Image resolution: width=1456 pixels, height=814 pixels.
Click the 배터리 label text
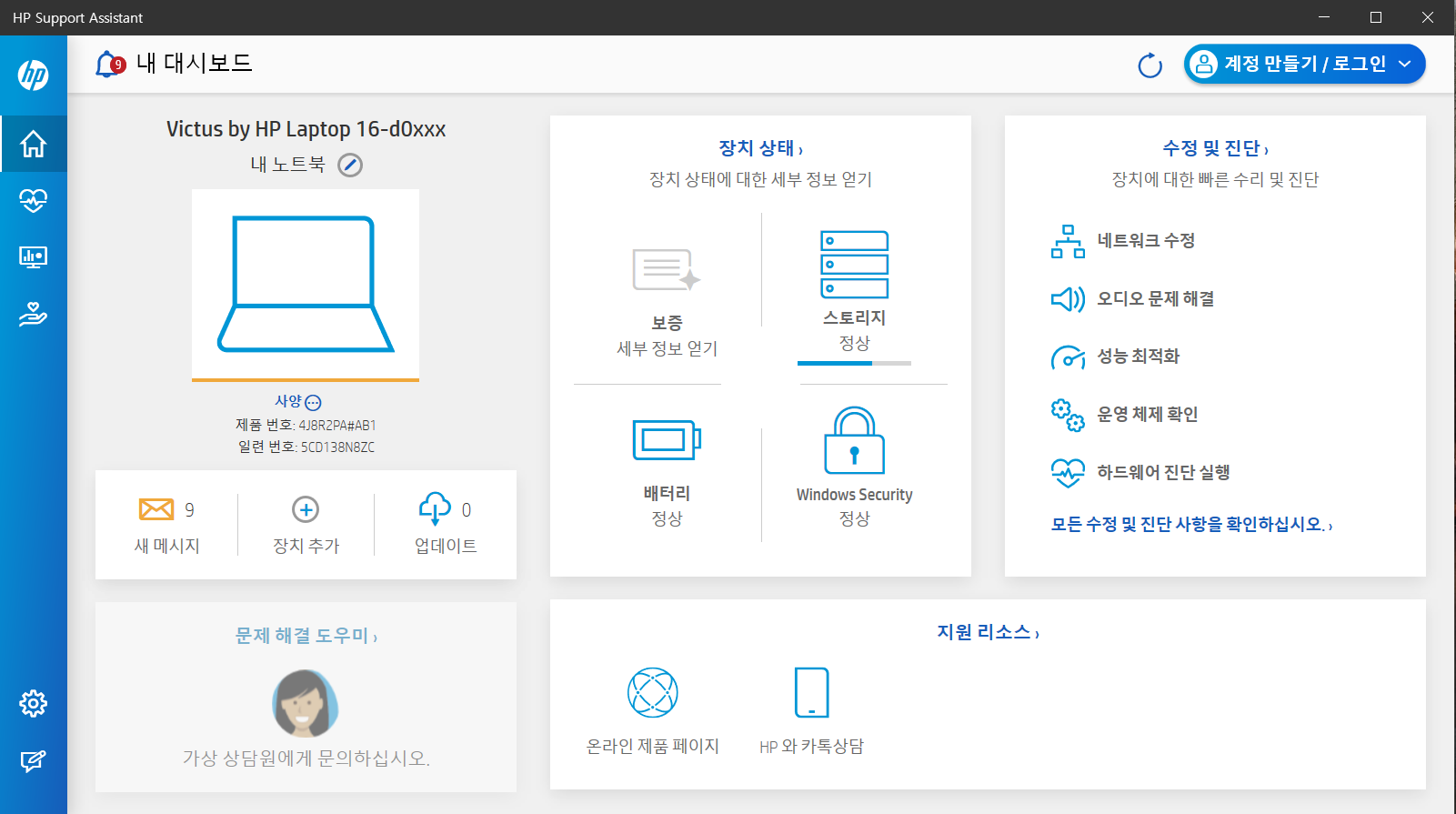point(667,494)
